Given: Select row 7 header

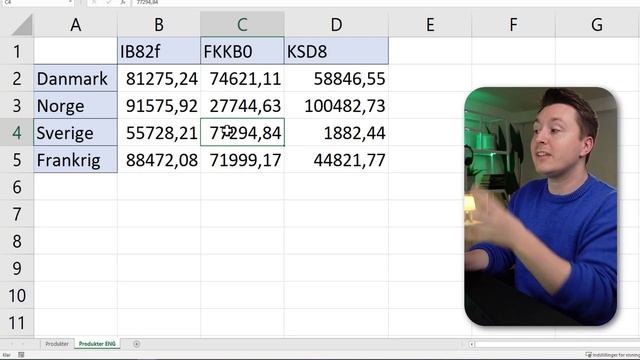Looking at the screenshot, I should point(17,214).
